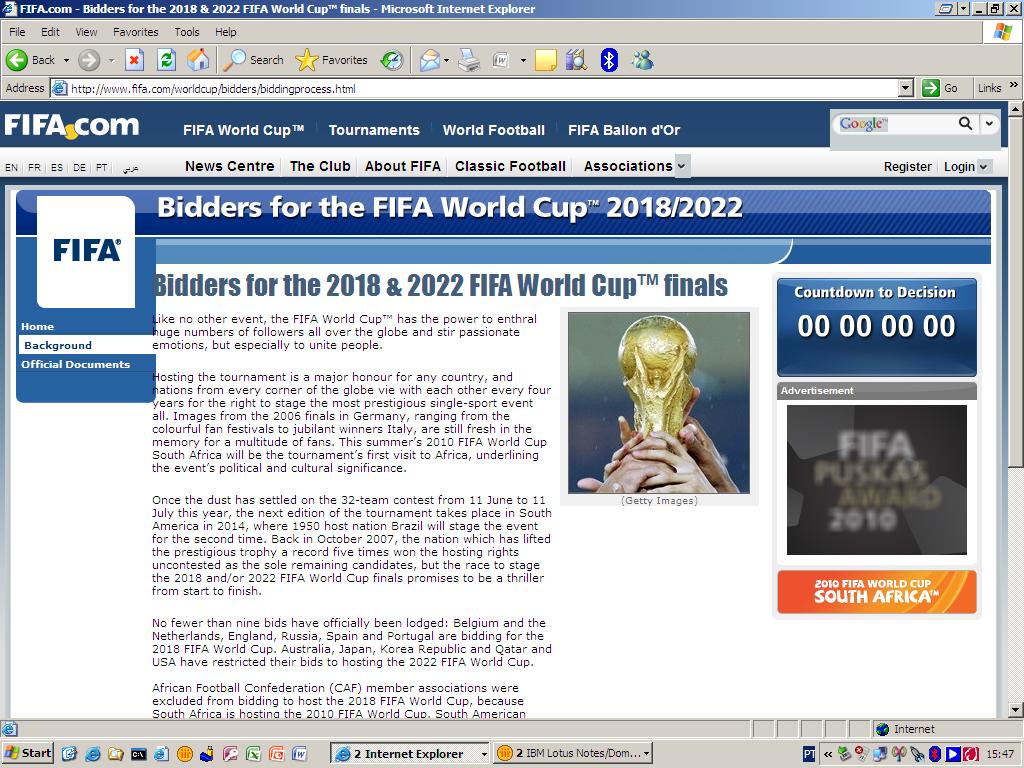The height and width of the screenshot is (768, 1024).
Task: Open the Edit menu
Action: tap(50, 32)
